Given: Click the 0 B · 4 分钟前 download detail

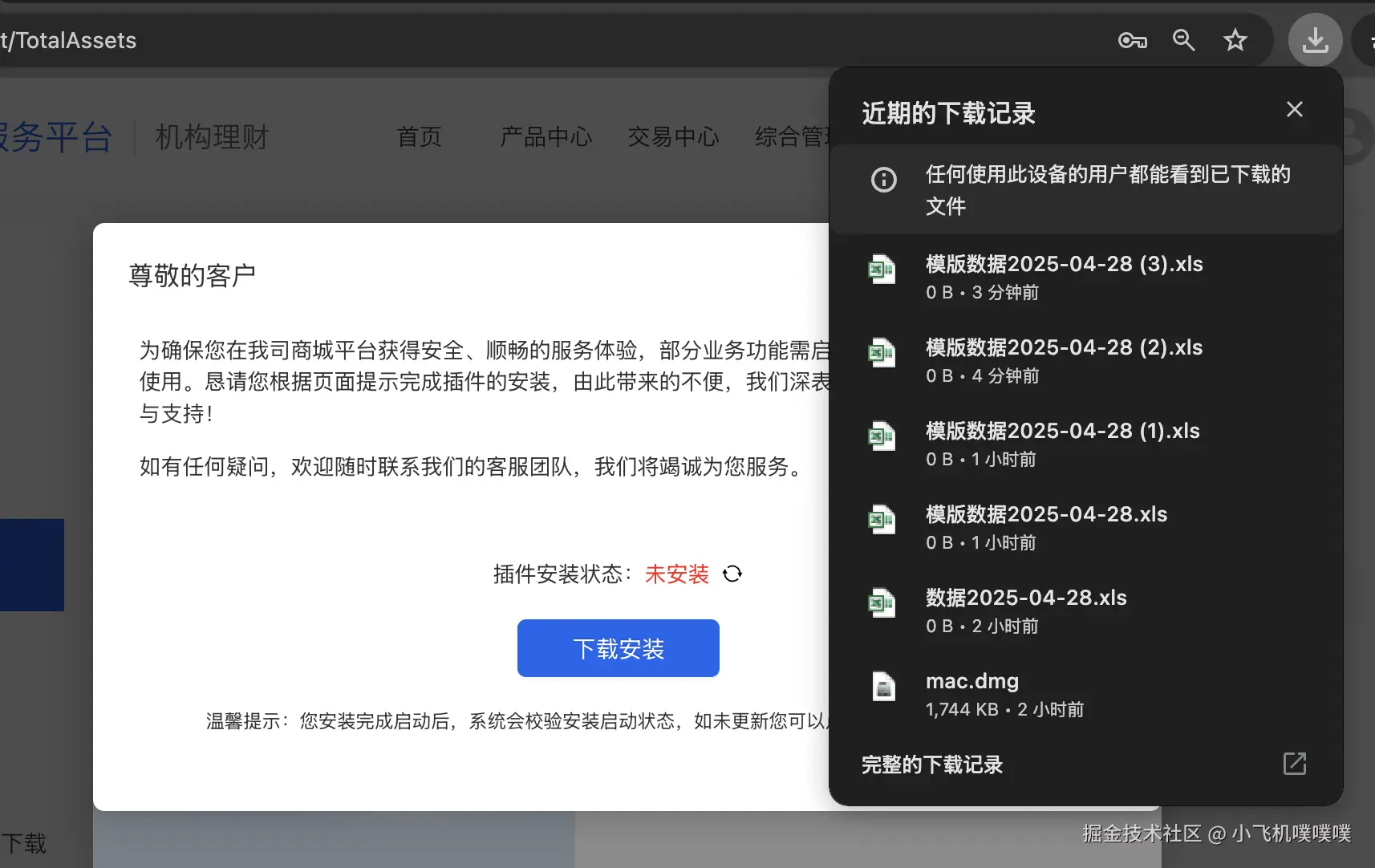Looking at the screenshot, I should tap(982, 375).
